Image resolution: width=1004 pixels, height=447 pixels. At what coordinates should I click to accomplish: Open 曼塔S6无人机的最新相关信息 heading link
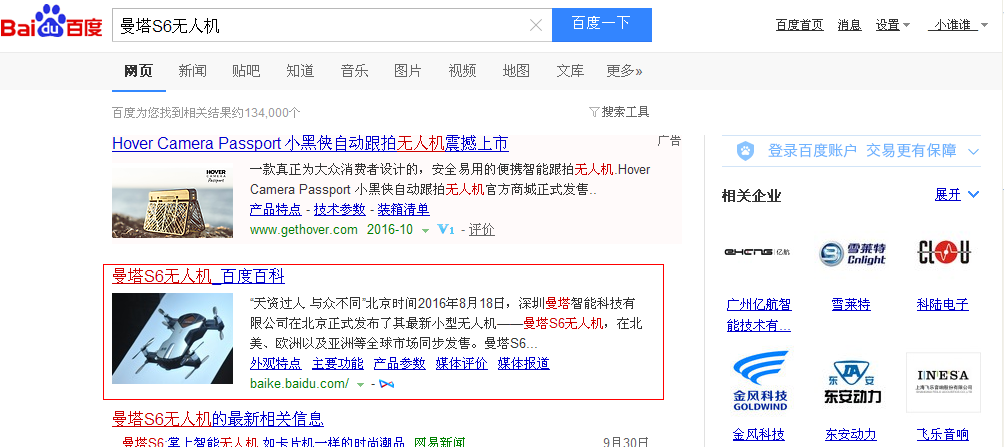pyautogui.click(x=218, y=419)
